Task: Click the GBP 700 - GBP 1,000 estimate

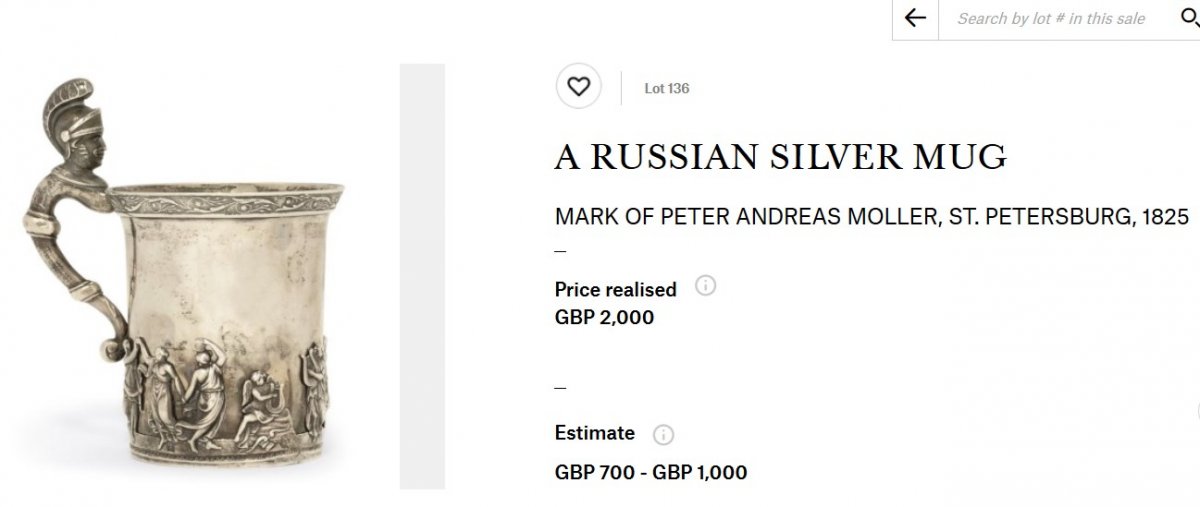Action: coord(651,472)
